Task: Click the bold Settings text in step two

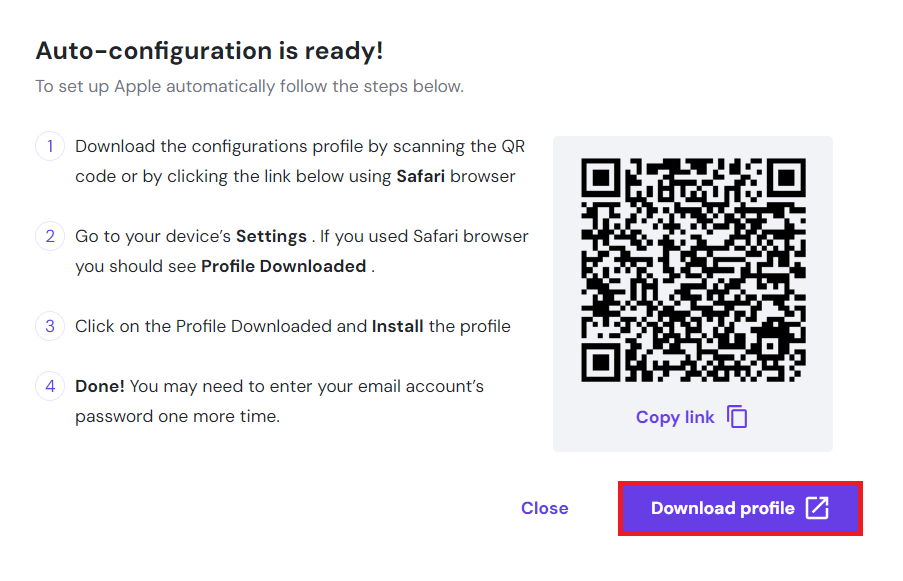Action: (272, 236)
